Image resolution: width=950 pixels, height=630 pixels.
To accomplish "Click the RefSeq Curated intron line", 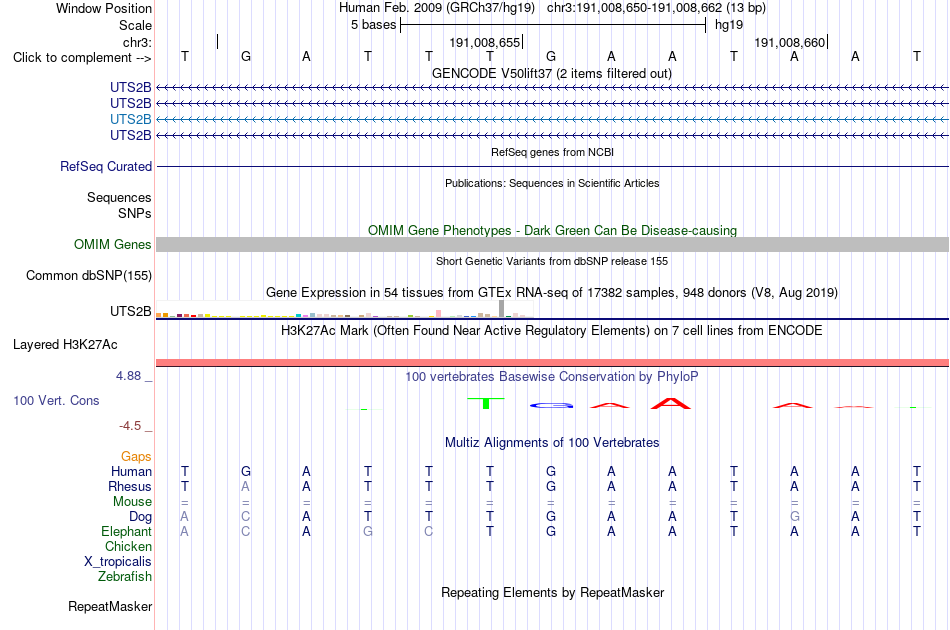I will 552,167.
